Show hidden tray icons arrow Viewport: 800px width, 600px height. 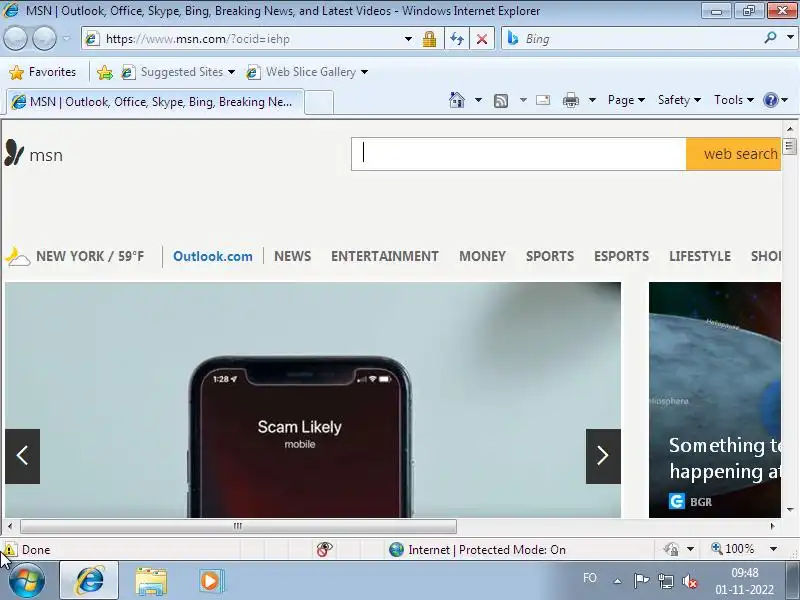[x=617, y=581]
